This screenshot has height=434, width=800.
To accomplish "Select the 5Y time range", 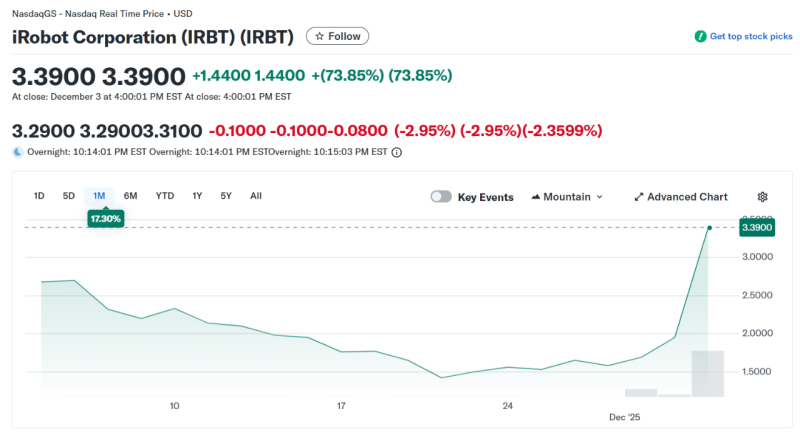I will [226, 196].
